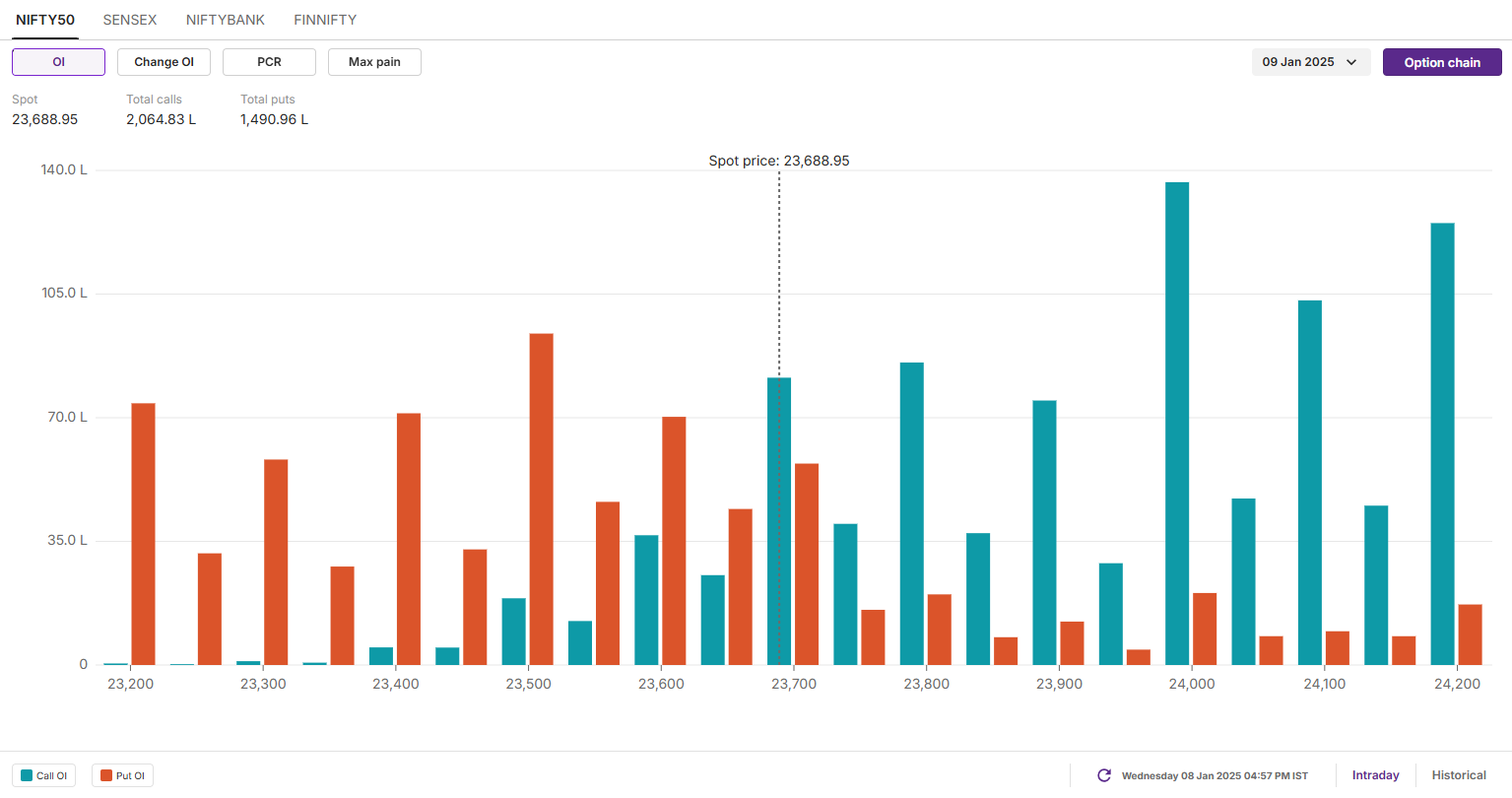Screen dimensions: 1512x798
Task: Click the 105.0 L y-axis label
Action: (x=64, y=293)
